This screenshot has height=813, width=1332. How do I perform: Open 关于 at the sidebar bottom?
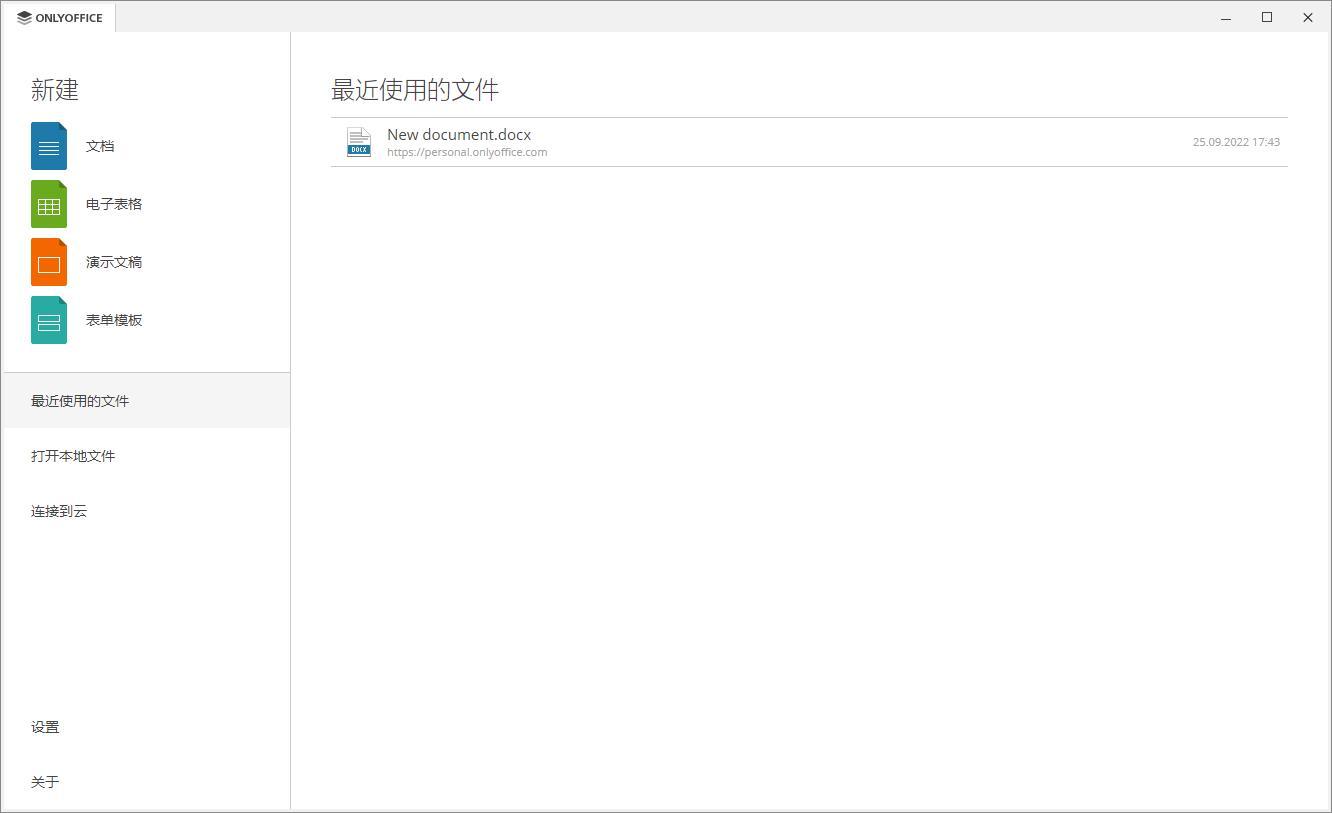[45, 781]
